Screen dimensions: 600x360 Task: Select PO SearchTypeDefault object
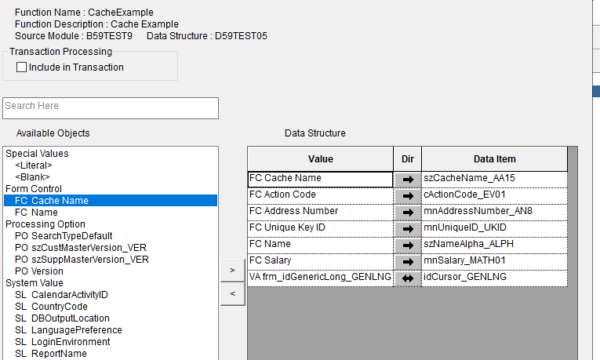[64, 236]
